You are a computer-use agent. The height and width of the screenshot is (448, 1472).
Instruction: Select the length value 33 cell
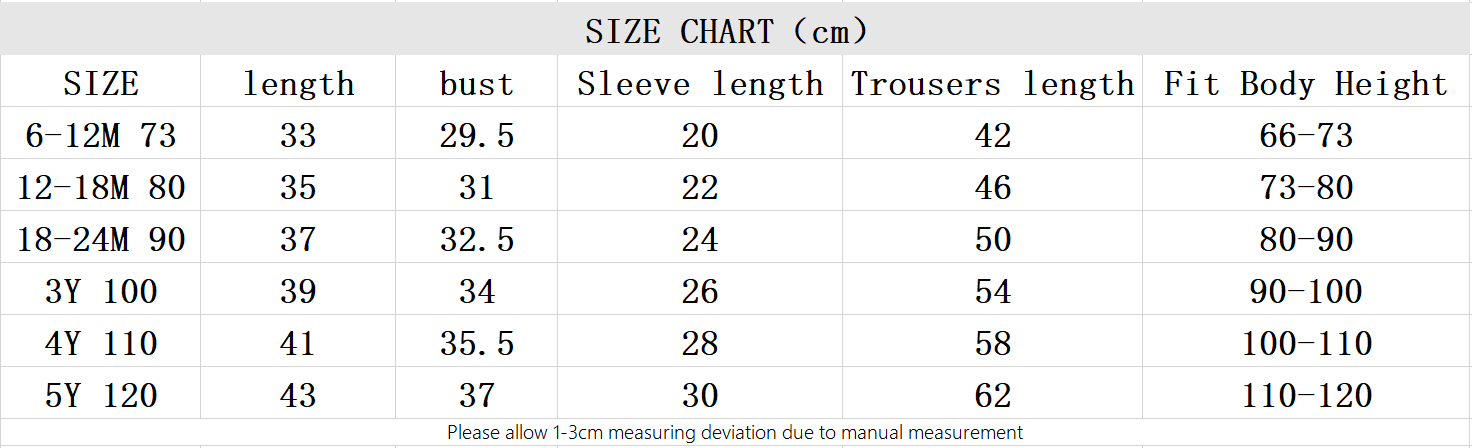pyautogui.click(x=298, y=135)
